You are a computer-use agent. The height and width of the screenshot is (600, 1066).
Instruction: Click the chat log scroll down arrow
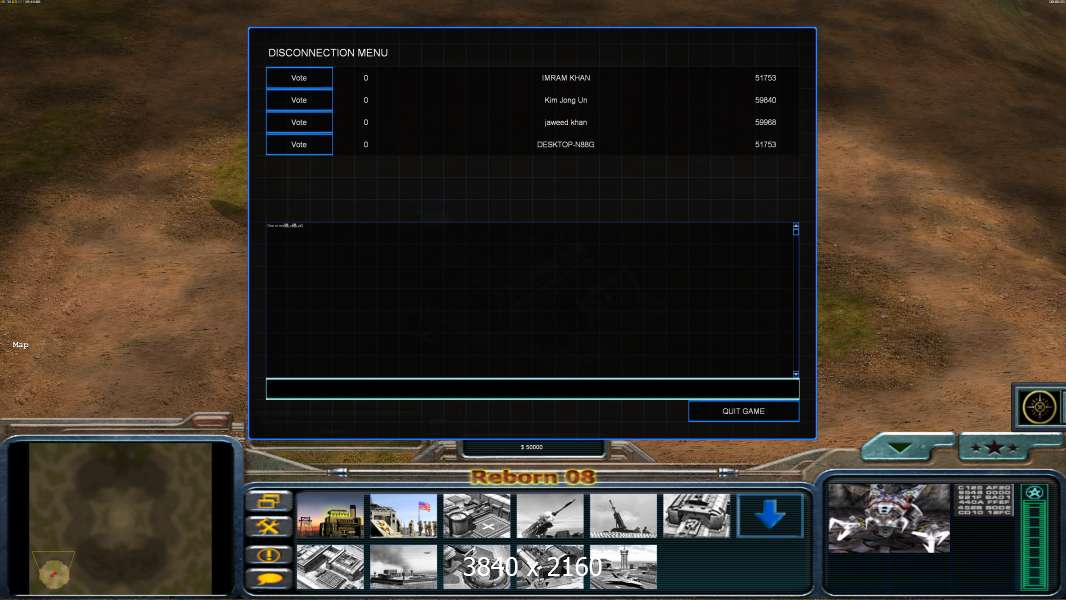796,373
